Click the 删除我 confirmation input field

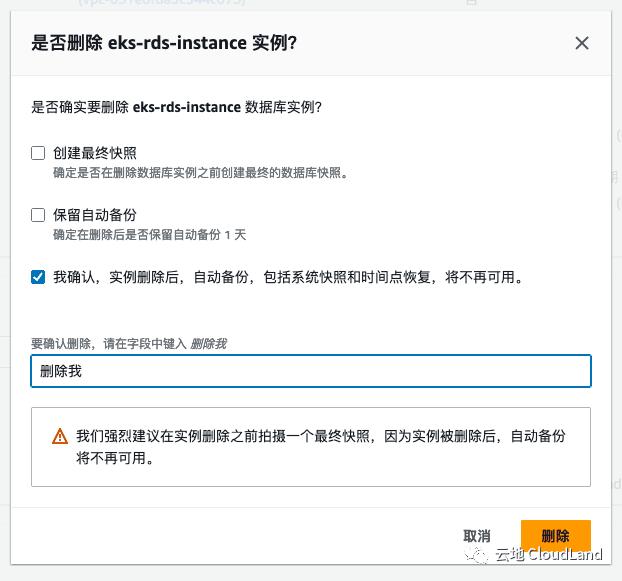tap(310, 371)
